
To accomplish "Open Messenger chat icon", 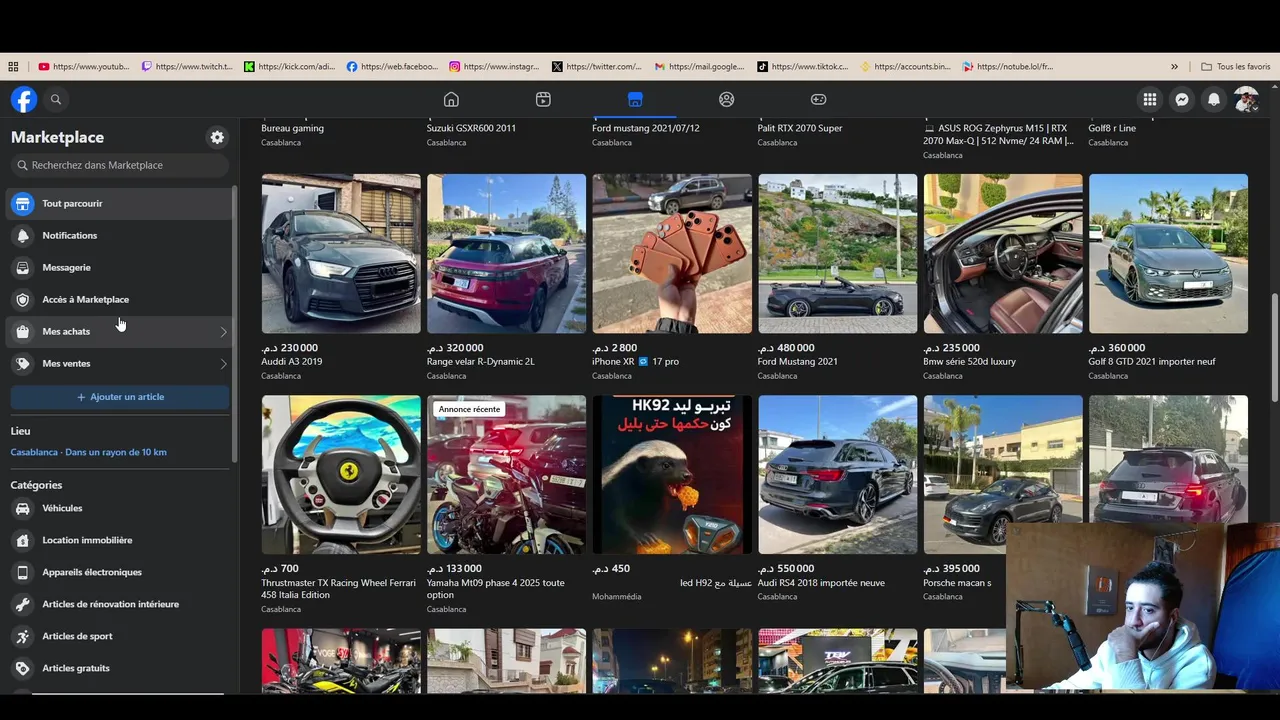I will click(x=1182, y=99).
